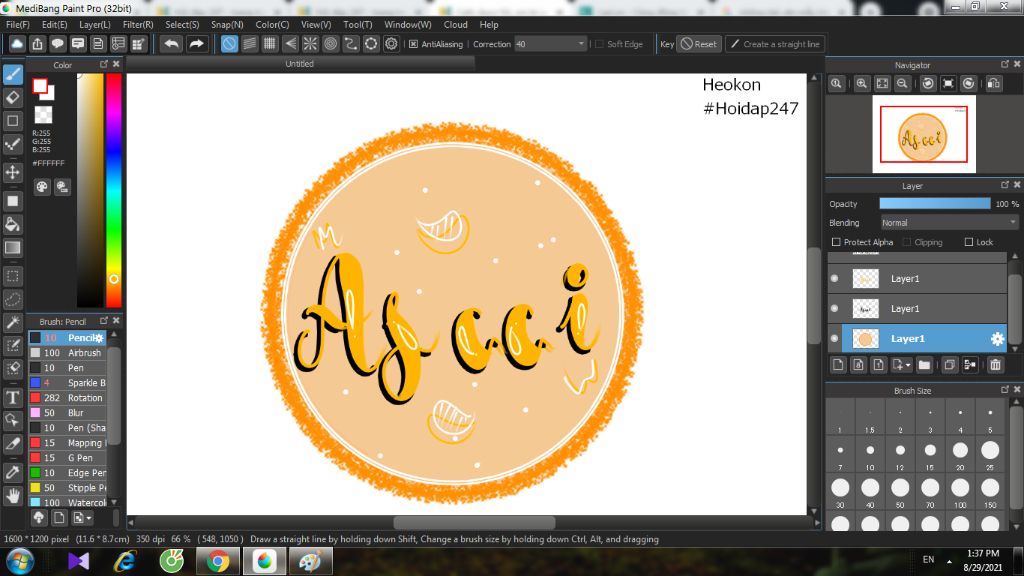The width and height of the screenshot is (1024, 576).
Task: Enable crisscross grid snap
Action: pos(270,44)
